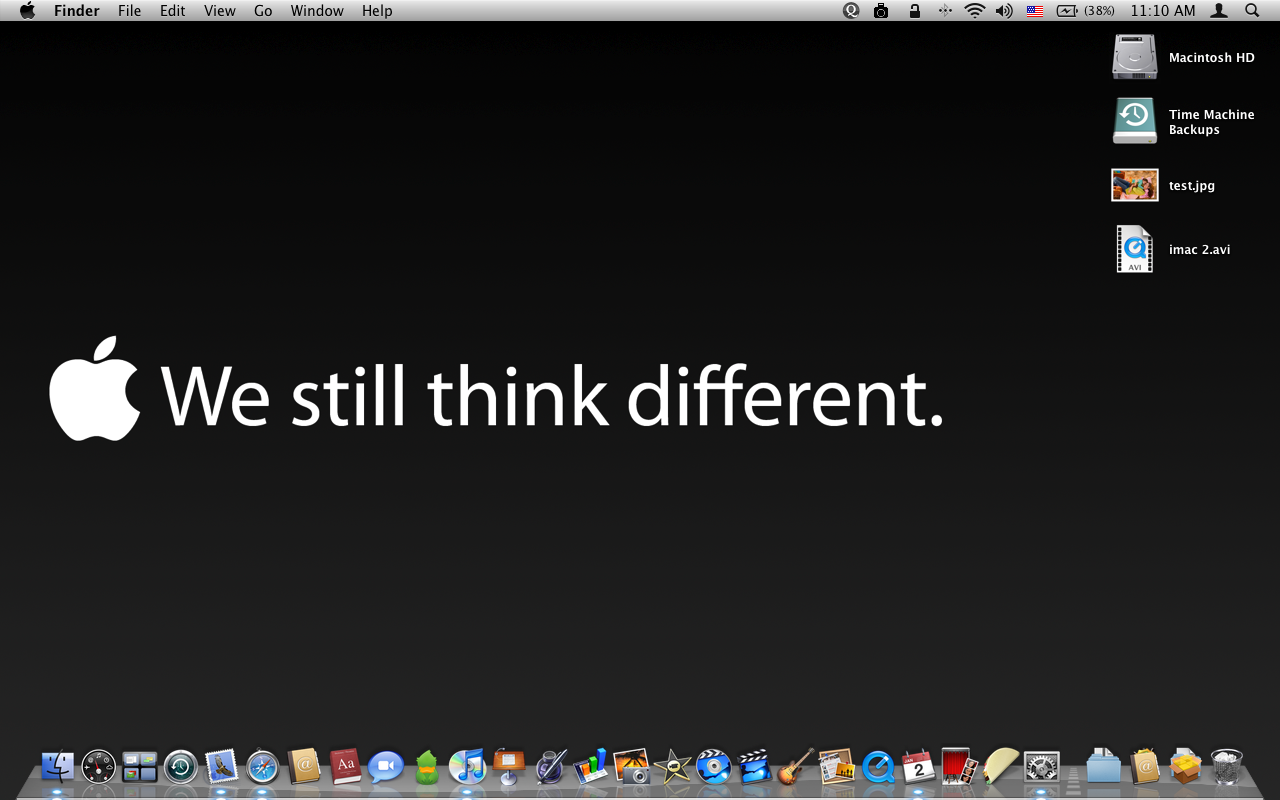Click the "imac 2.avi" file name
Viewport: 1280px width, 800px height.
pyautogui.click(x=1200, y=250)
